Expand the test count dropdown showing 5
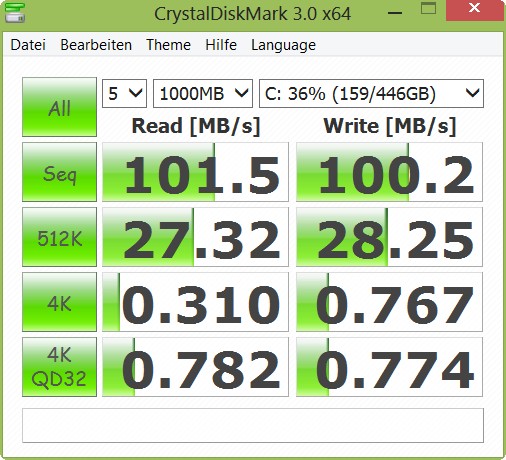This screenshot has height=460, width=506. [x=124, y=93]
